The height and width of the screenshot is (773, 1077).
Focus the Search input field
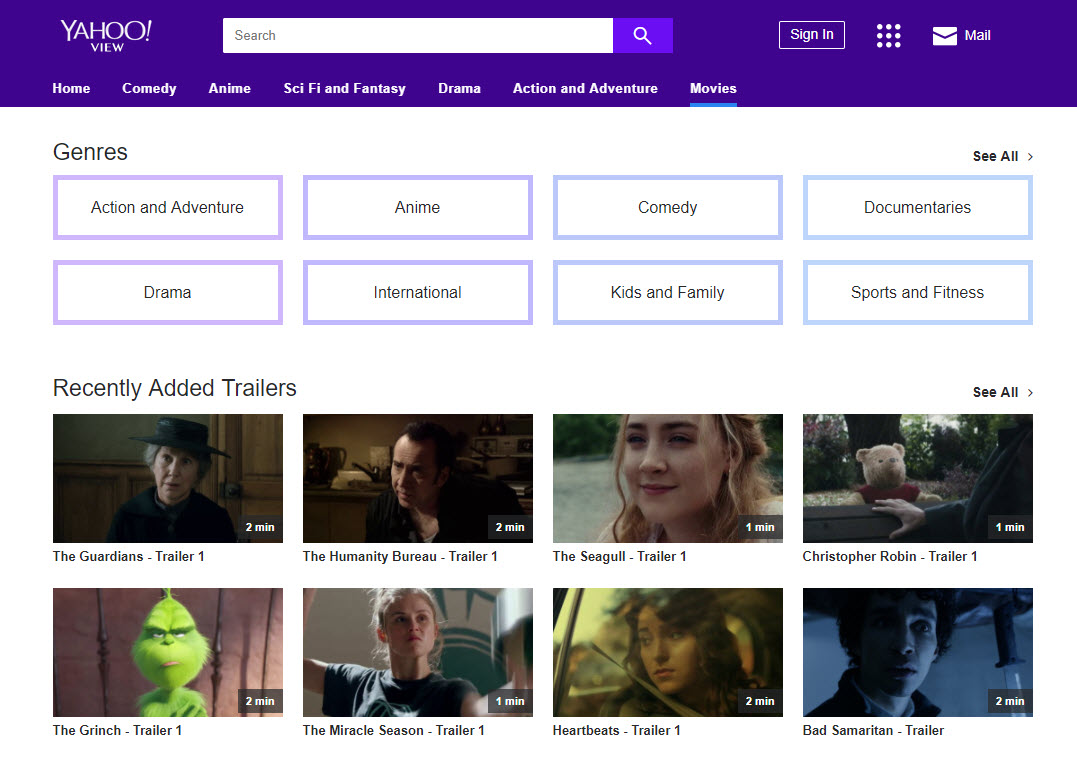(418, 36)
